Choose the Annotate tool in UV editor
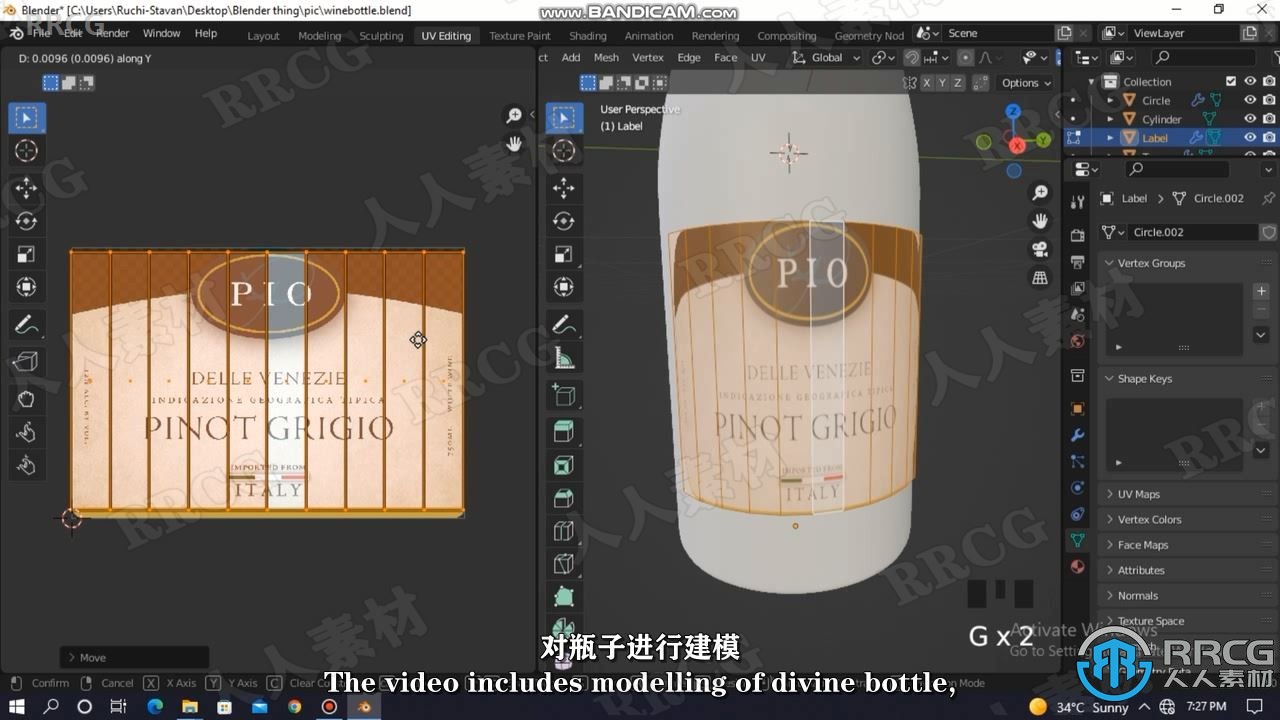Screen dimensions: 1280x720 (x=26, y=324)
